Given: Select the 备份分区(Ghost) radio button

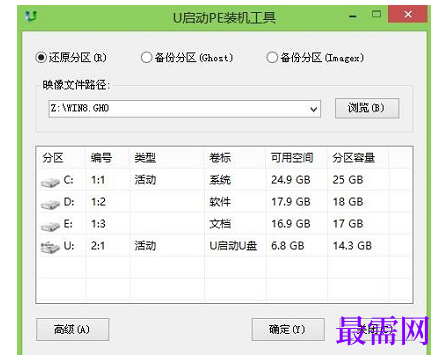Looking at the screenshot, I should click(x=146, y=58).
